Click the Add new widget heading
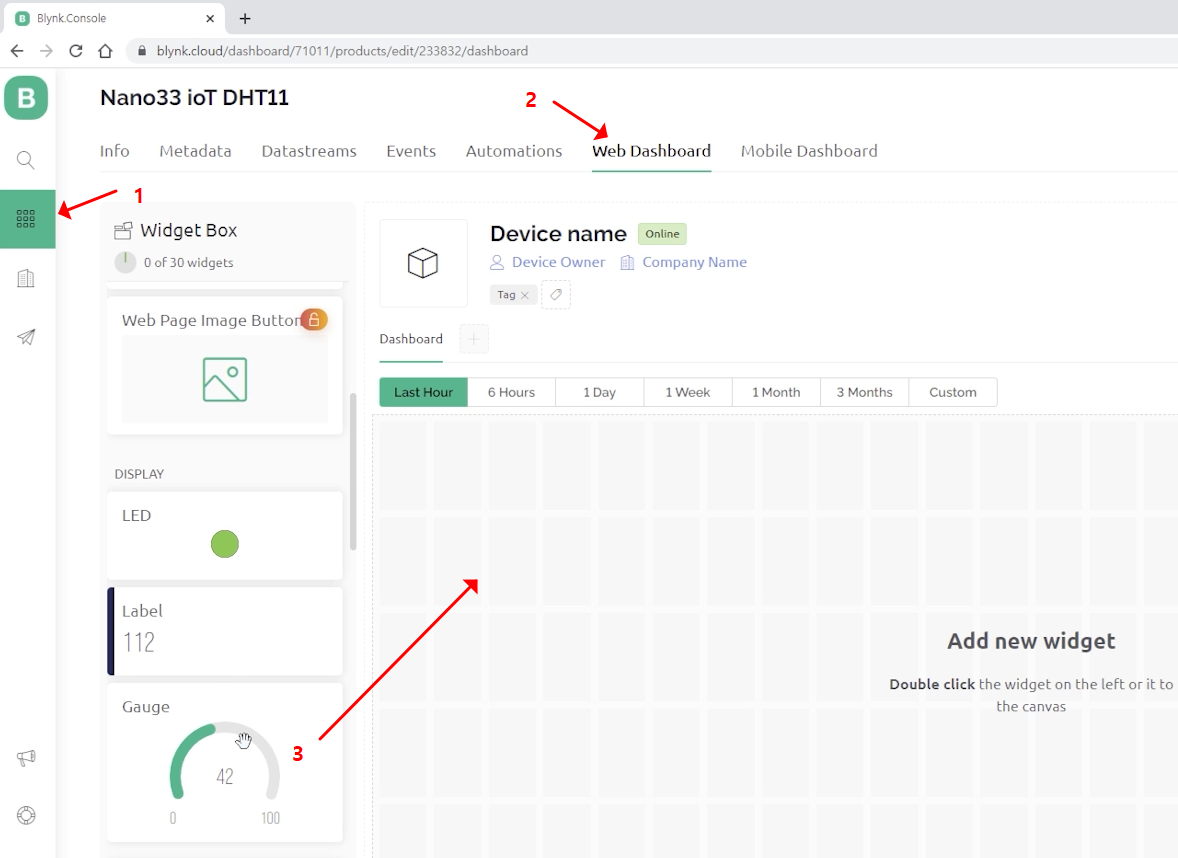The height and width of the screenshot is (858, 1178). click(1031, 641)
